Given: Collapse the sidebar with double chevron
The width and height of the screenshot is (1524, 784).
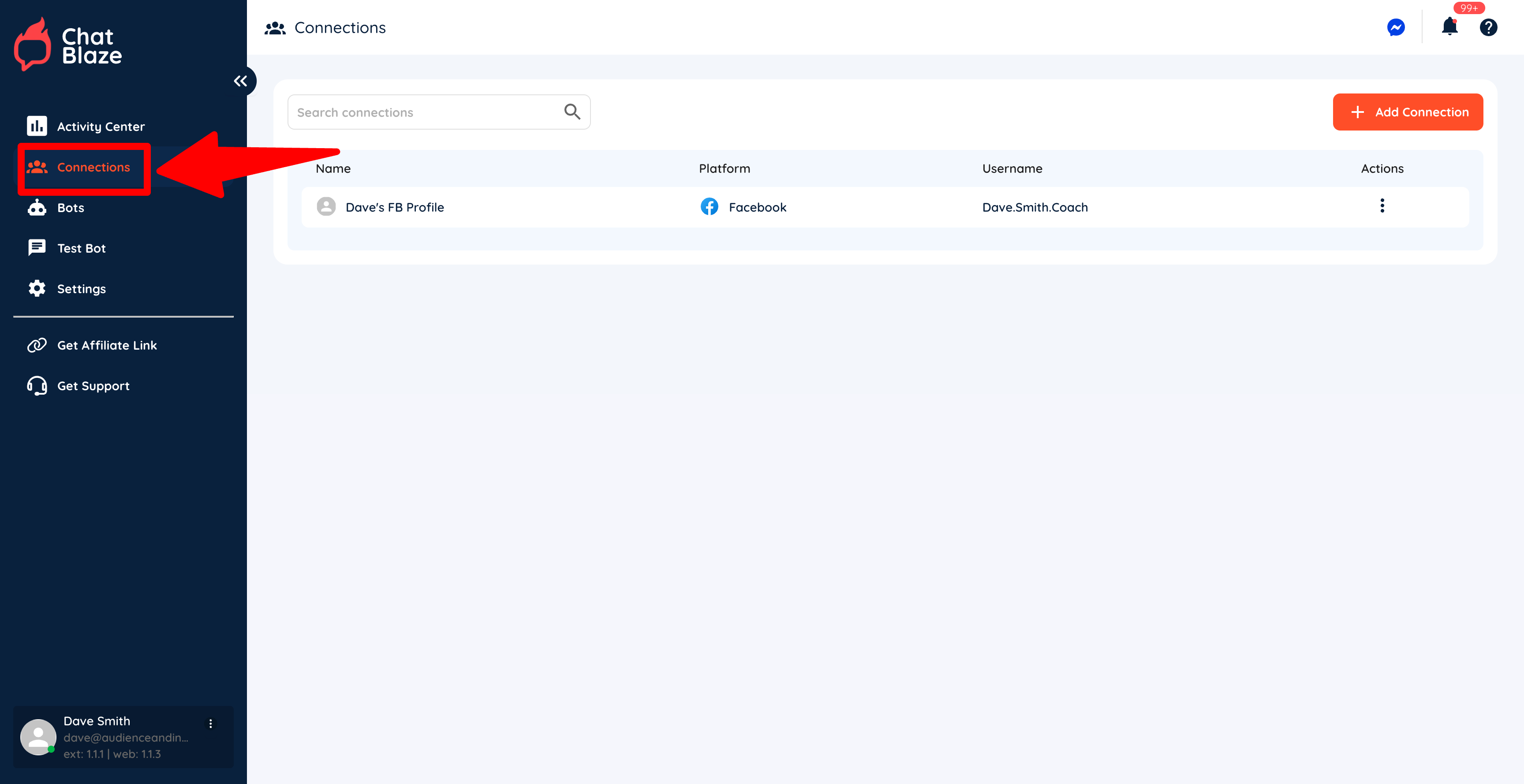Looking at the screenshot, I should pyautogui.click(x=240, y=81).
